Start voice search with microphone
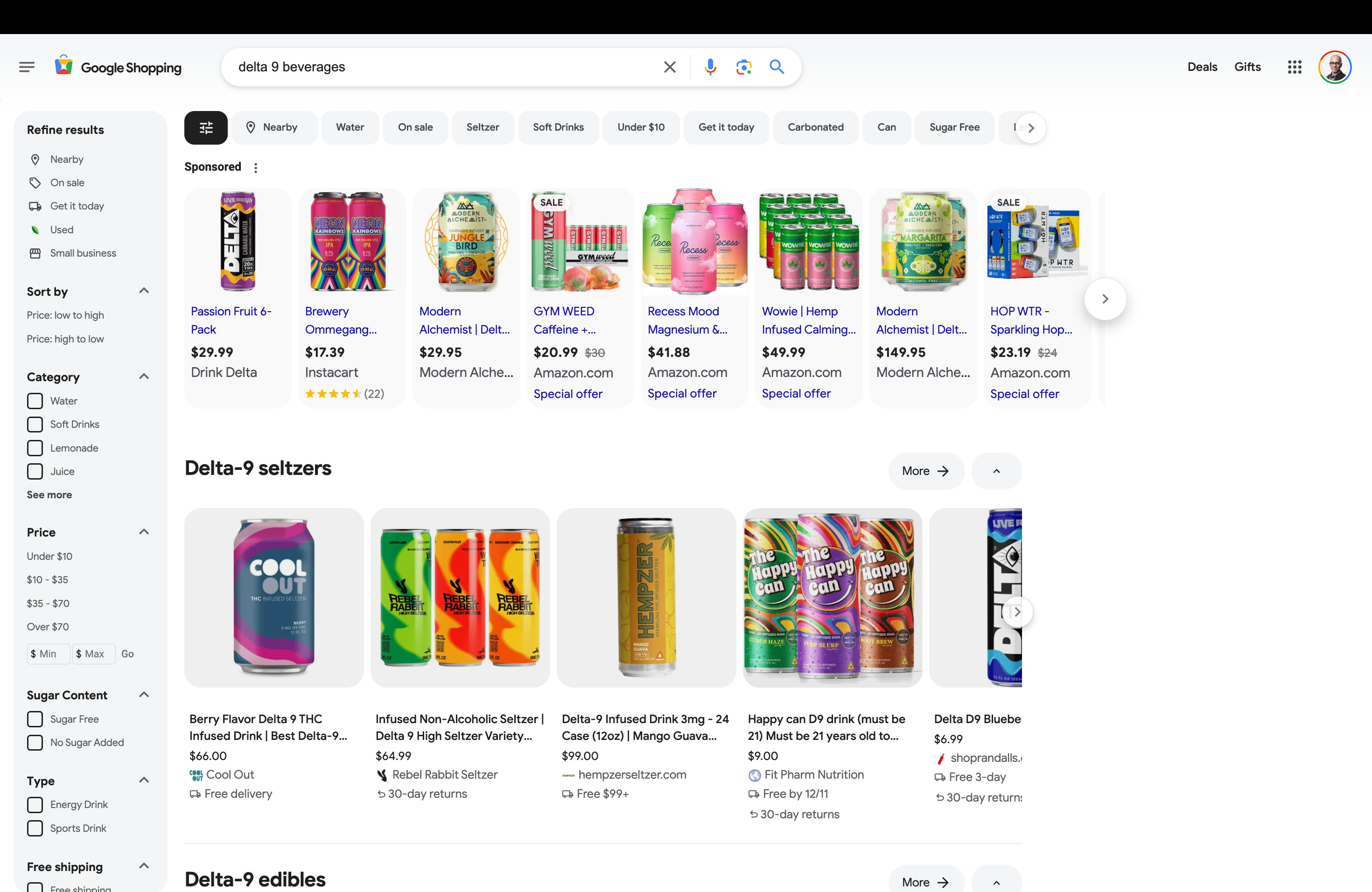The height and width of the screenshot is (892, 1372). [710, 68]
